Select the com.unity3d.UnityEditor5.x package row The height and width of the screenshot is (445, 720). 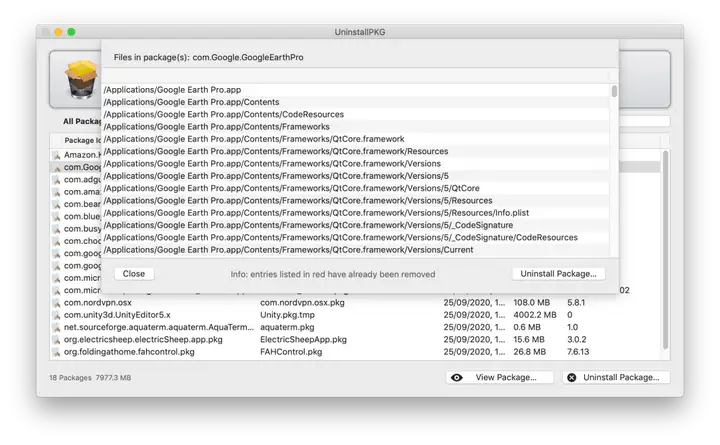355,315
